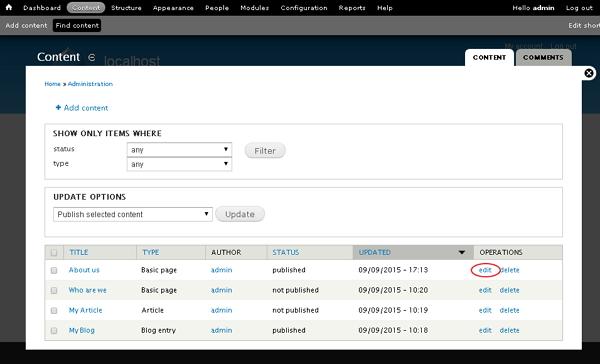Follow the Administration breadcrumb link
600x364 pixels.
tap(90, 84)
